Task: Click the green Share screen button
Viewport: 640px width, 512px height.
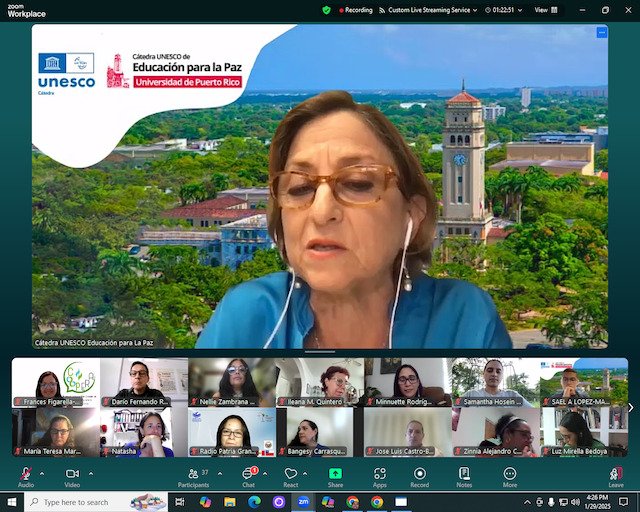Action: point(335,476)
